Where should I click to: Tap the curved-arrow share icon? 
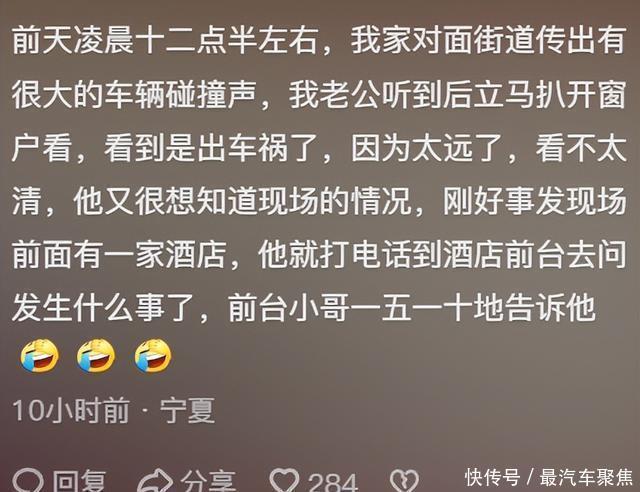155,481
